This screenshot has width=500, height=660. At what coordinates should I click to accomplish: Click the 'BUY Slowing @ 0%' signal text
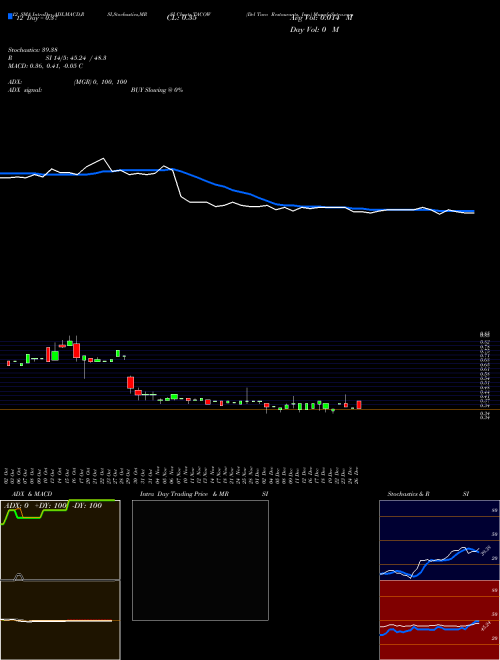pos(157,90)
